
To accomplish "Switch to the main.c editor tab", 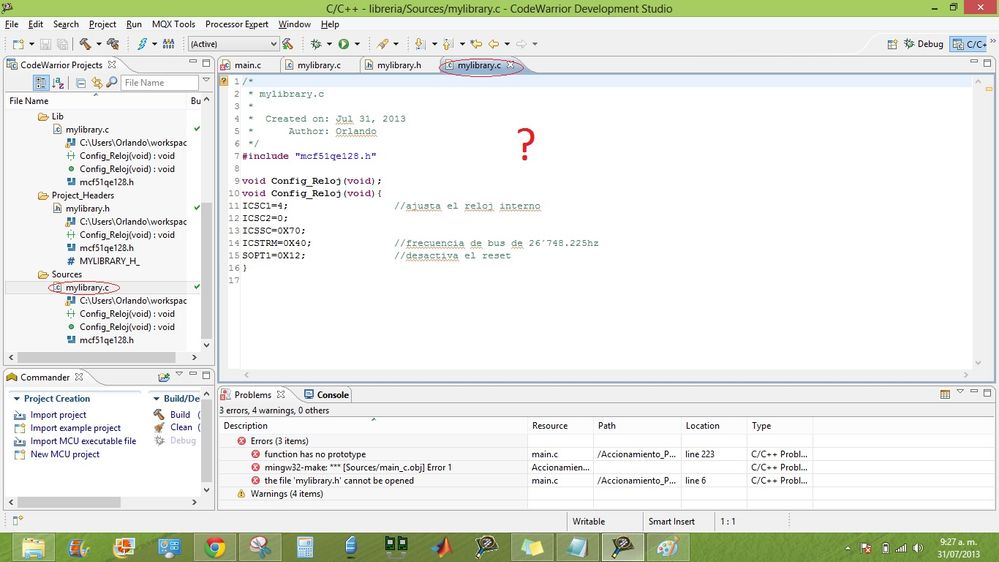I will [x=247, y=65].
